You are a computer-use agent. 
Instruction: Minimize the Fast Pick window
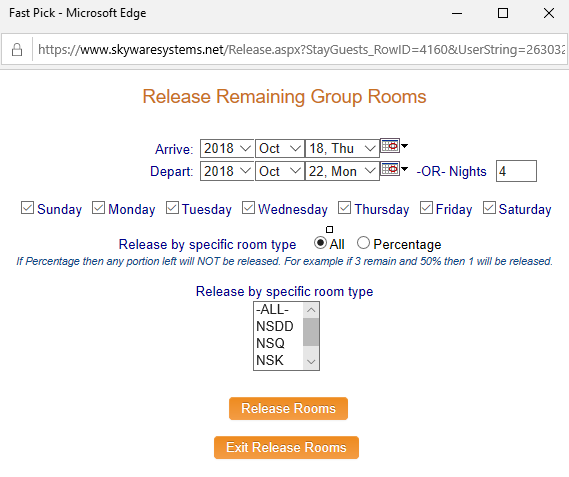tap(457, 13)
